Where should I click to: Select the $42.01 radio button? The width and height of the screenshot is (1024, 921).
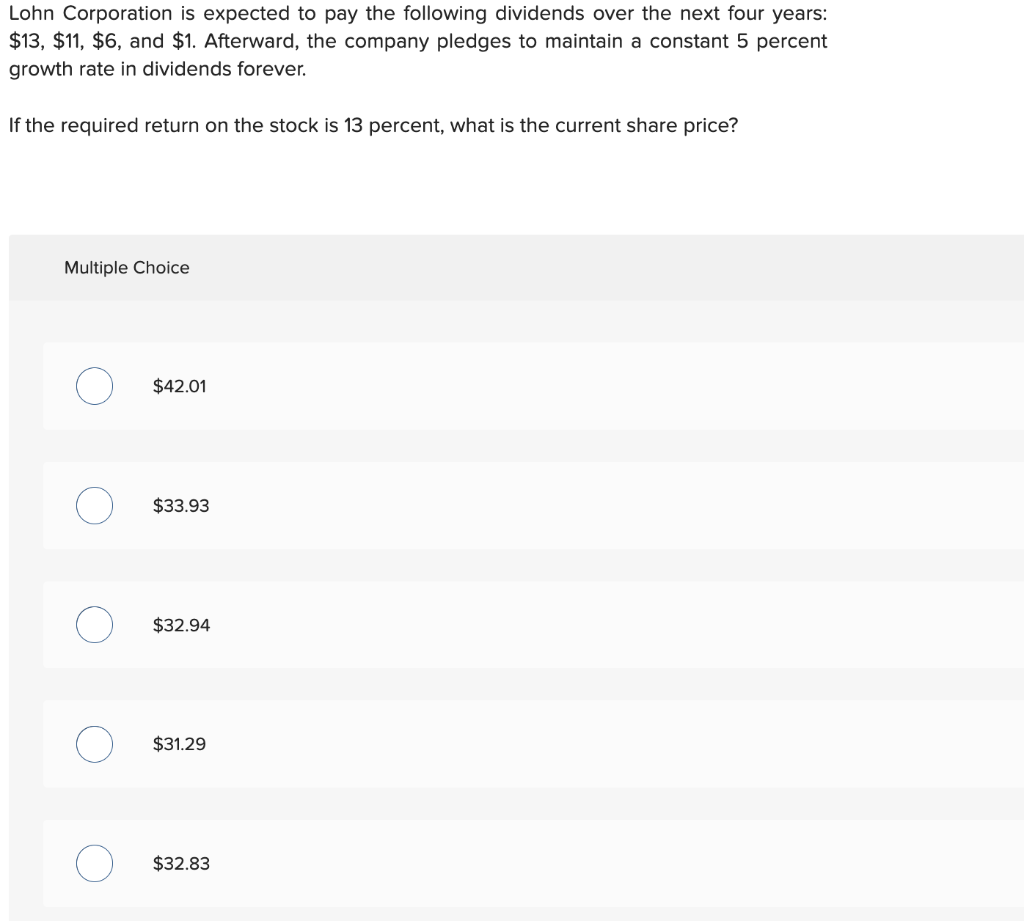coord(94,386)
